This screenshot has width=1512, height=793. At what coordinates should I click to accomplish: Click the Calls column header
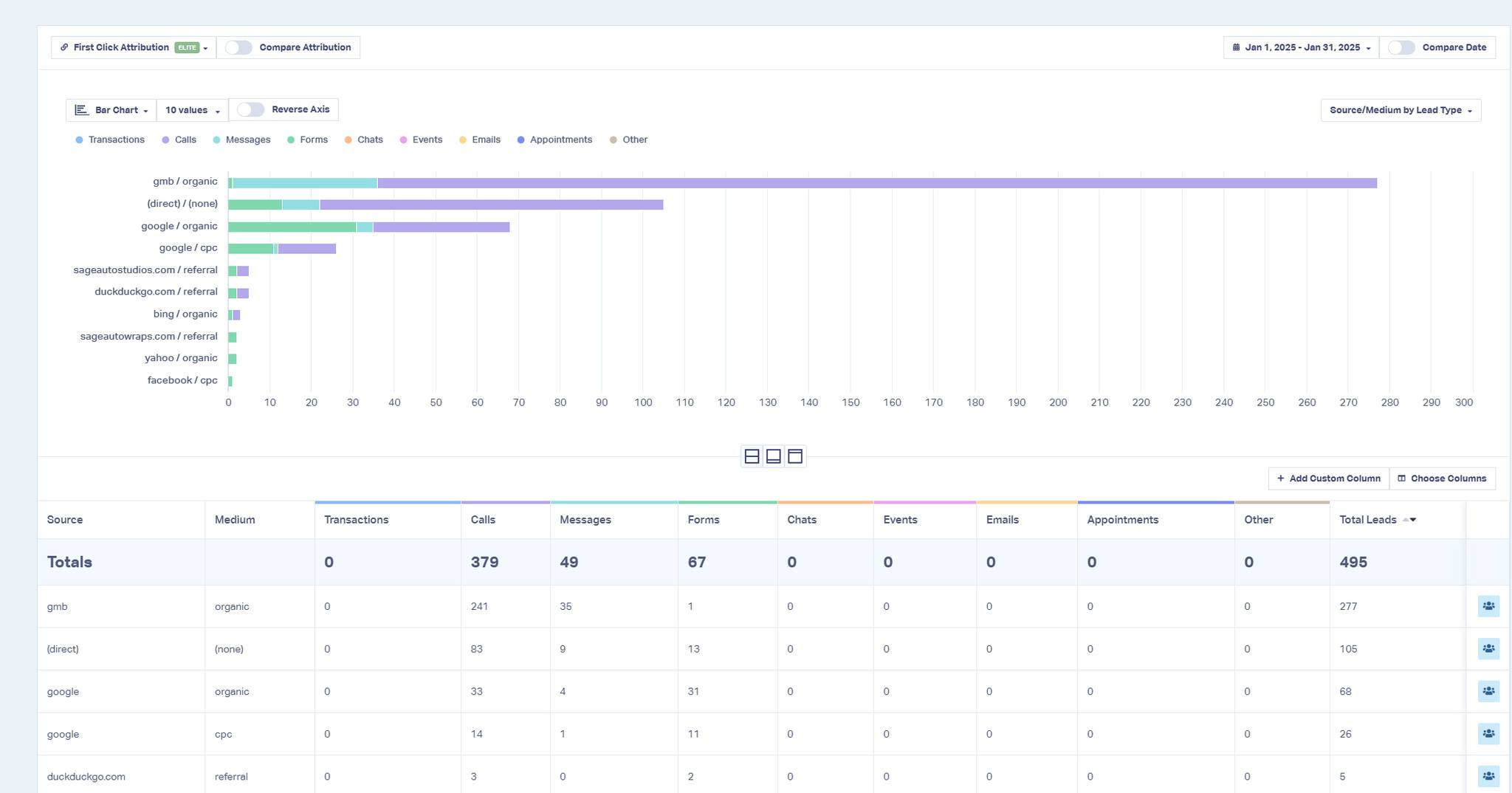point(483,520)
